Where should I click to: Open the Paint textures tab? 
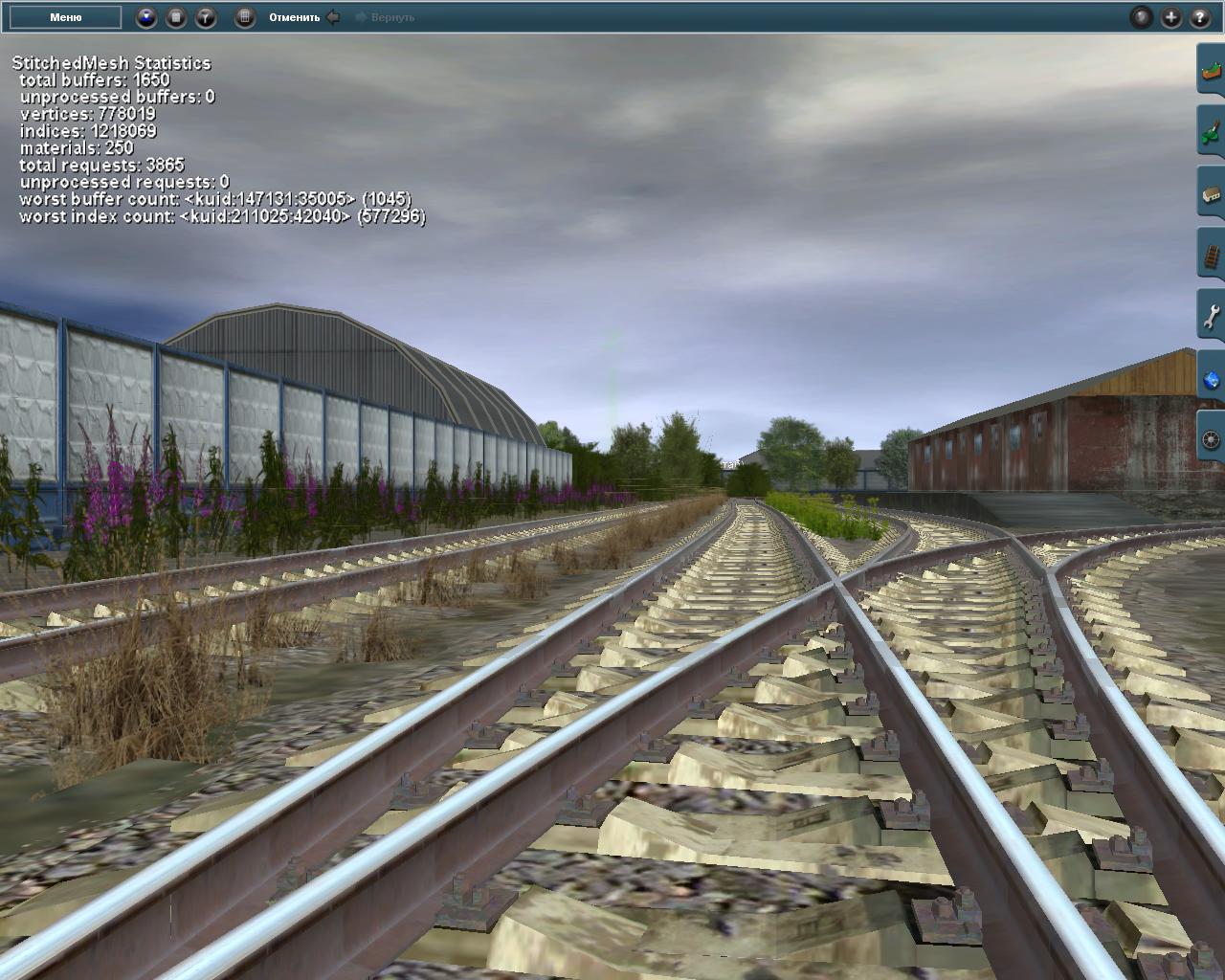pos(1211,131)
